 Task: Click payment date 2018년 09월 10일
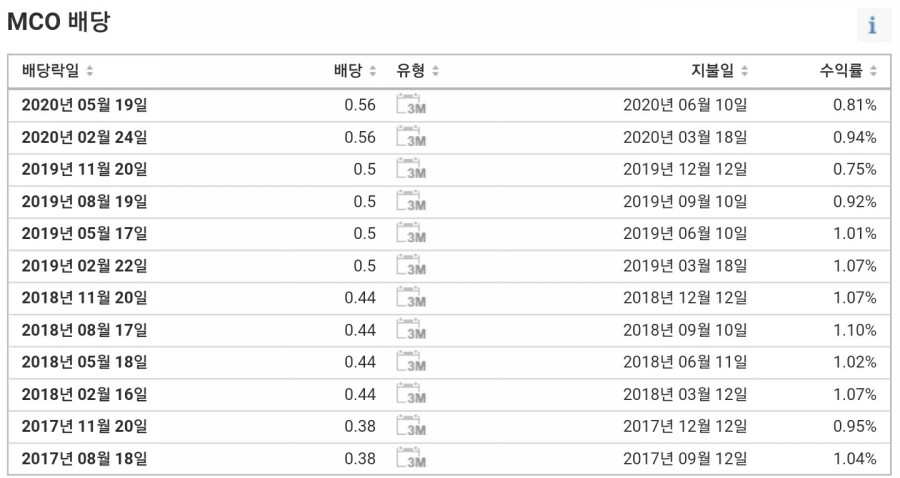[x=685, y=330]
